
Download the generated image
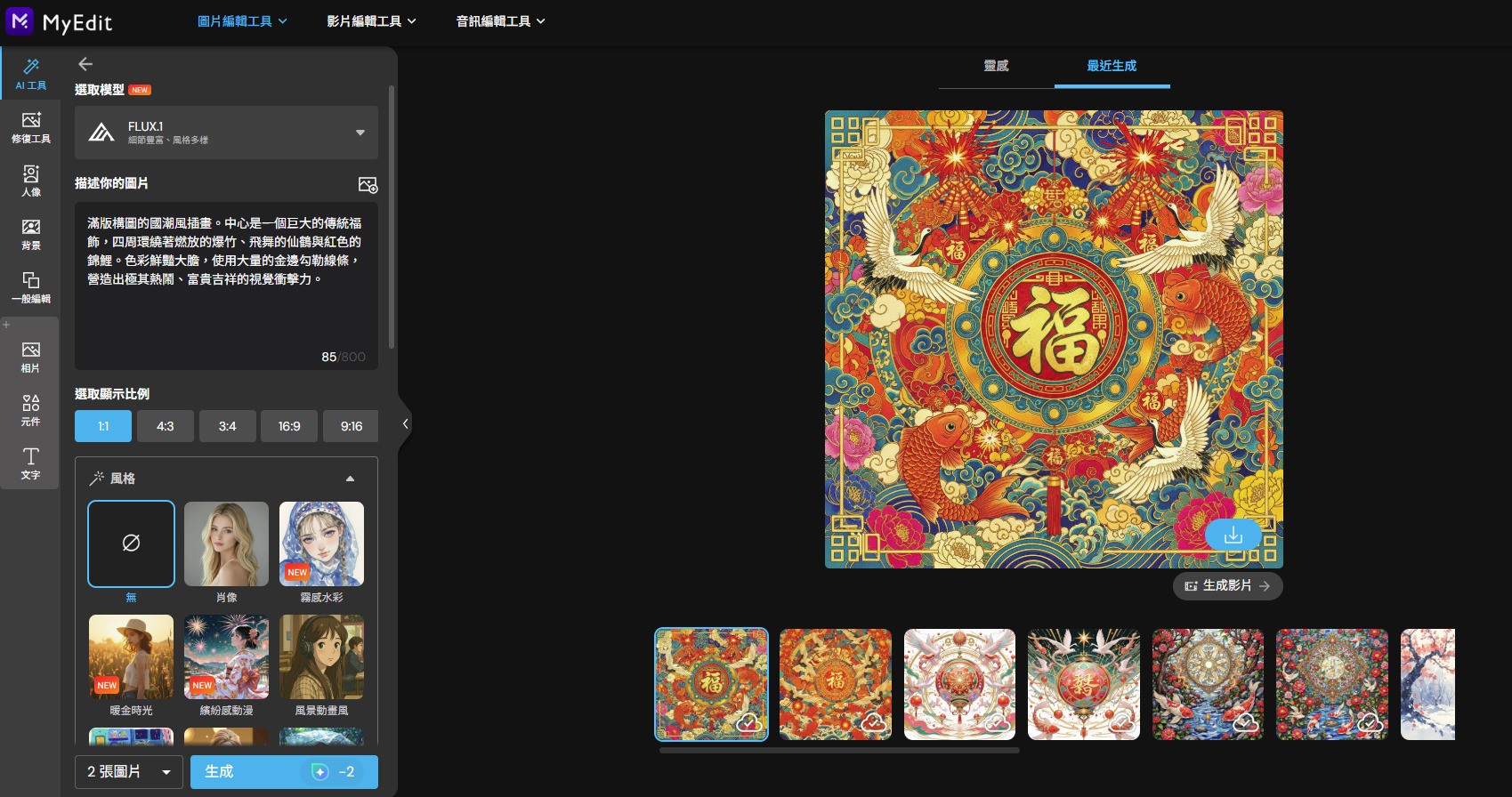1233,535
